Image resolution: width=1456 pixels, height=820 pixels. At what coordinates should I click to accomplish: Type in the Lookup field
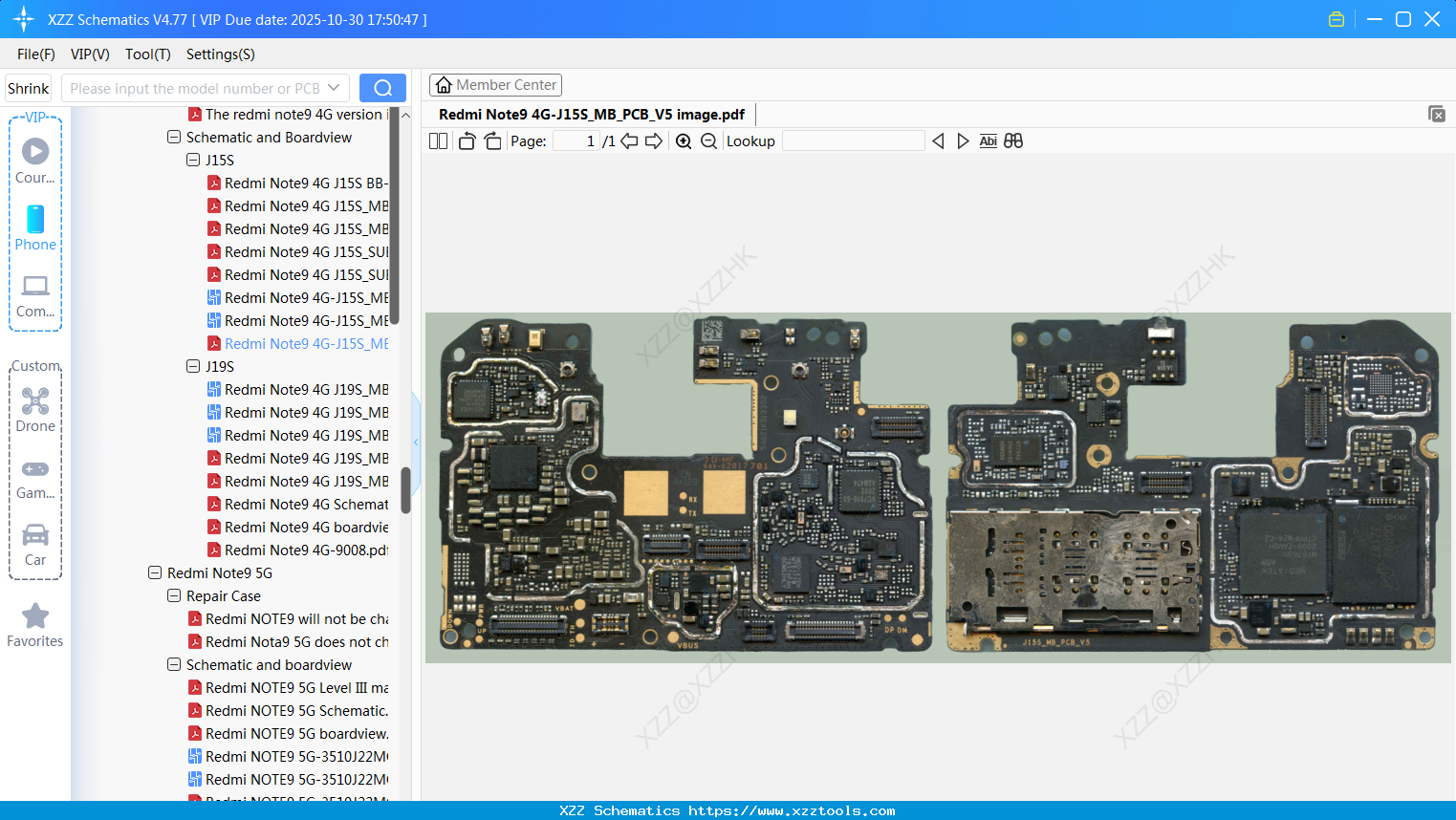[854, 140]
